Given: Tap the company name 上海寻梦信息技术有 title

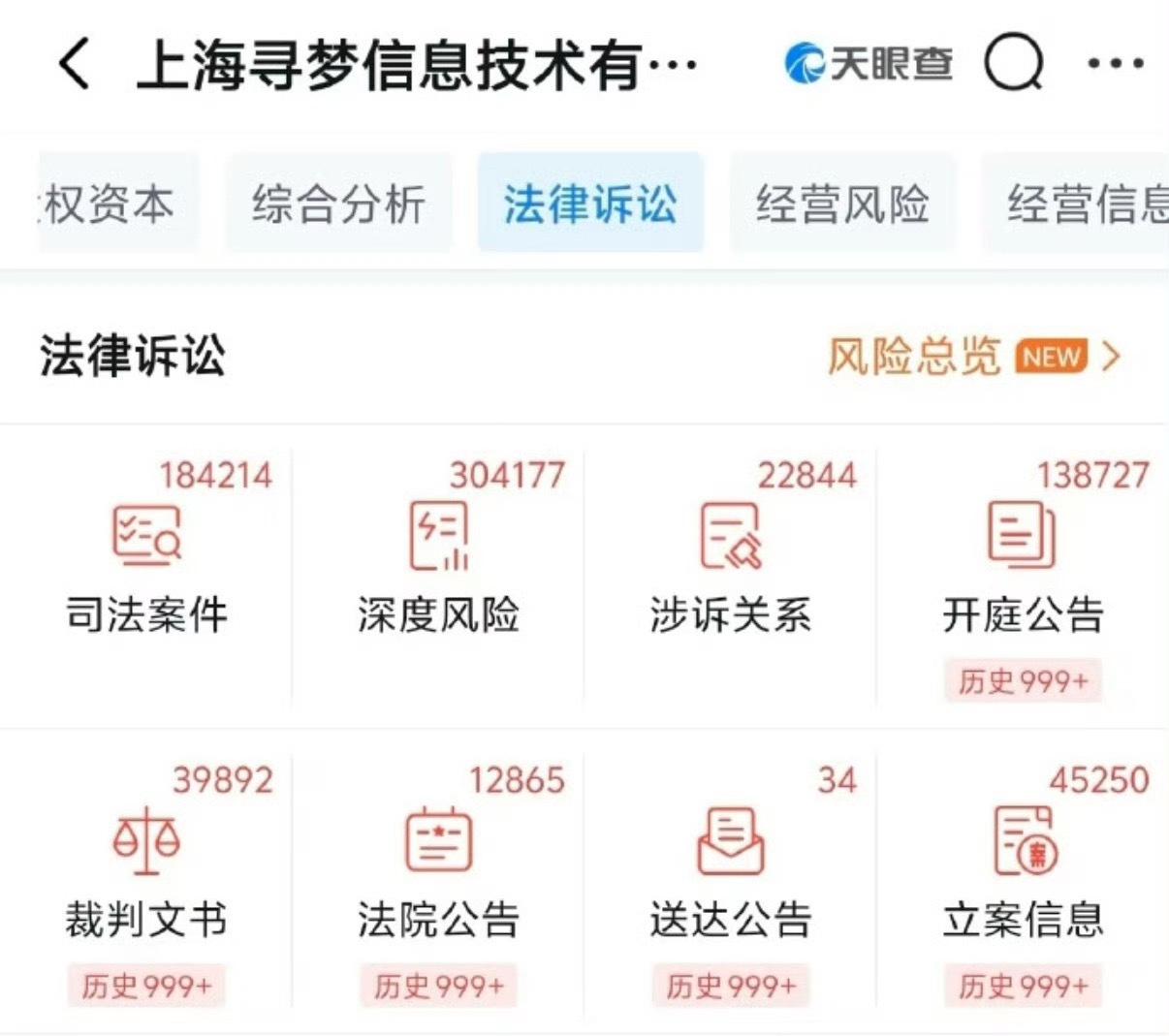Looking at the screenshot, I should tap(417, 63).
